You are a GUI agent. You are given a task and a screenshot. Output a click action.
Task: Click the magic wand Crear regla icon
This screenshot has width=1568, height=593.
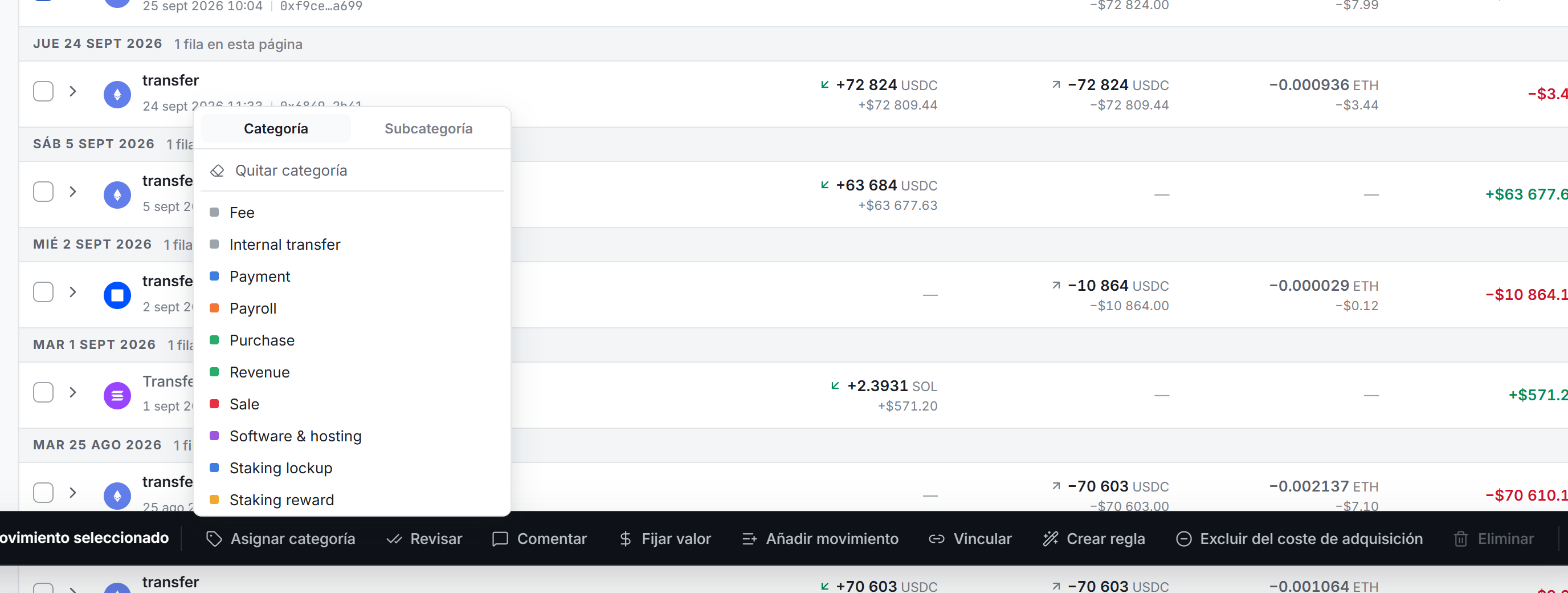tap(1050, 539)
